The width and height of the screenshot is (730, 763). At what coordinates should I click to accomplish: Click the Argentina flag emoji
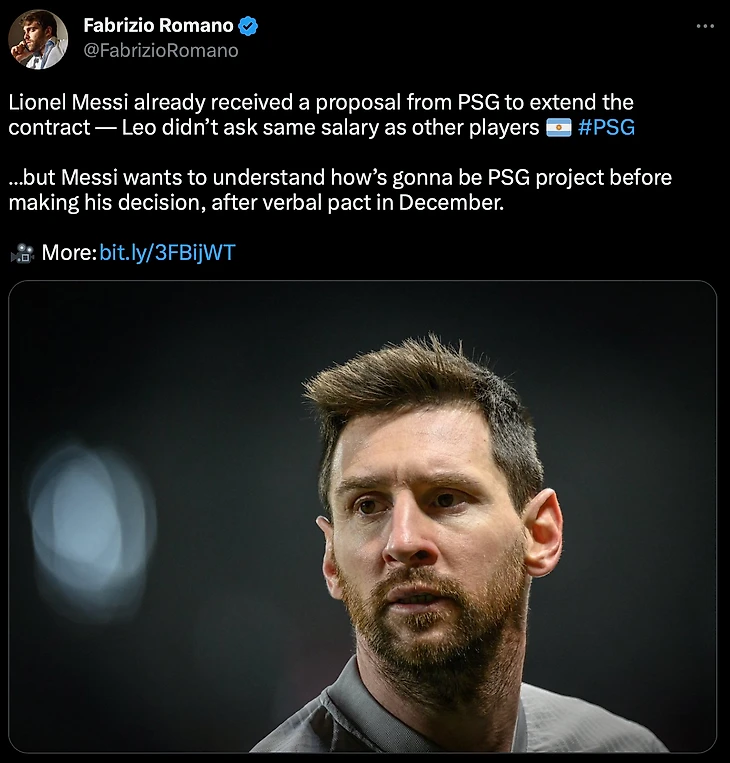[558, 128]
